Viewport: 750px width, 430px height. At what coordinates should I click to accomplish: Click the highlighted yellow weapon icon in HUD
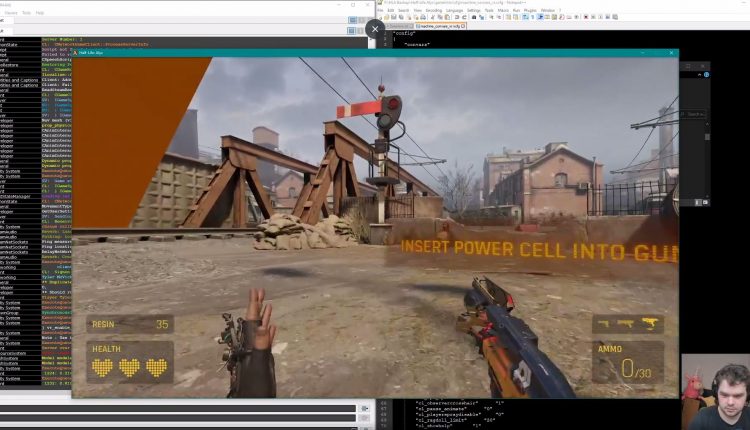(x=650, y=324)
